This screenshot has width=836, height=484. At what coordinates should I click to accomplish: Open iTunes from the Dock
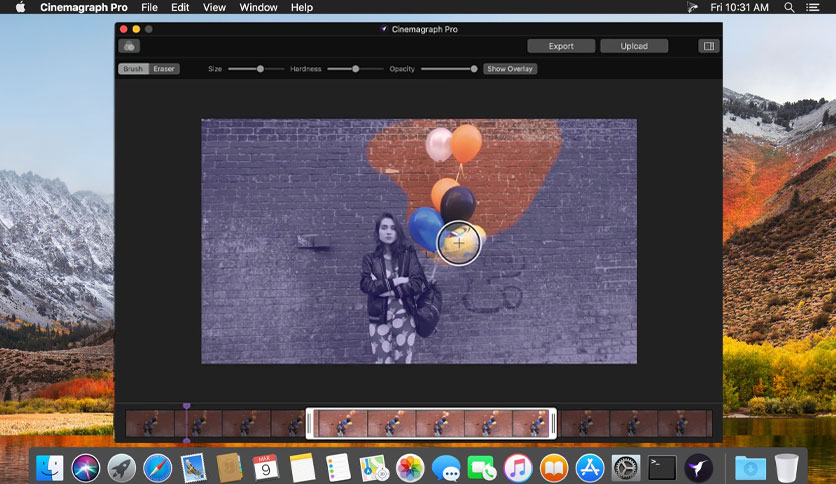click(x=518, y=468)
